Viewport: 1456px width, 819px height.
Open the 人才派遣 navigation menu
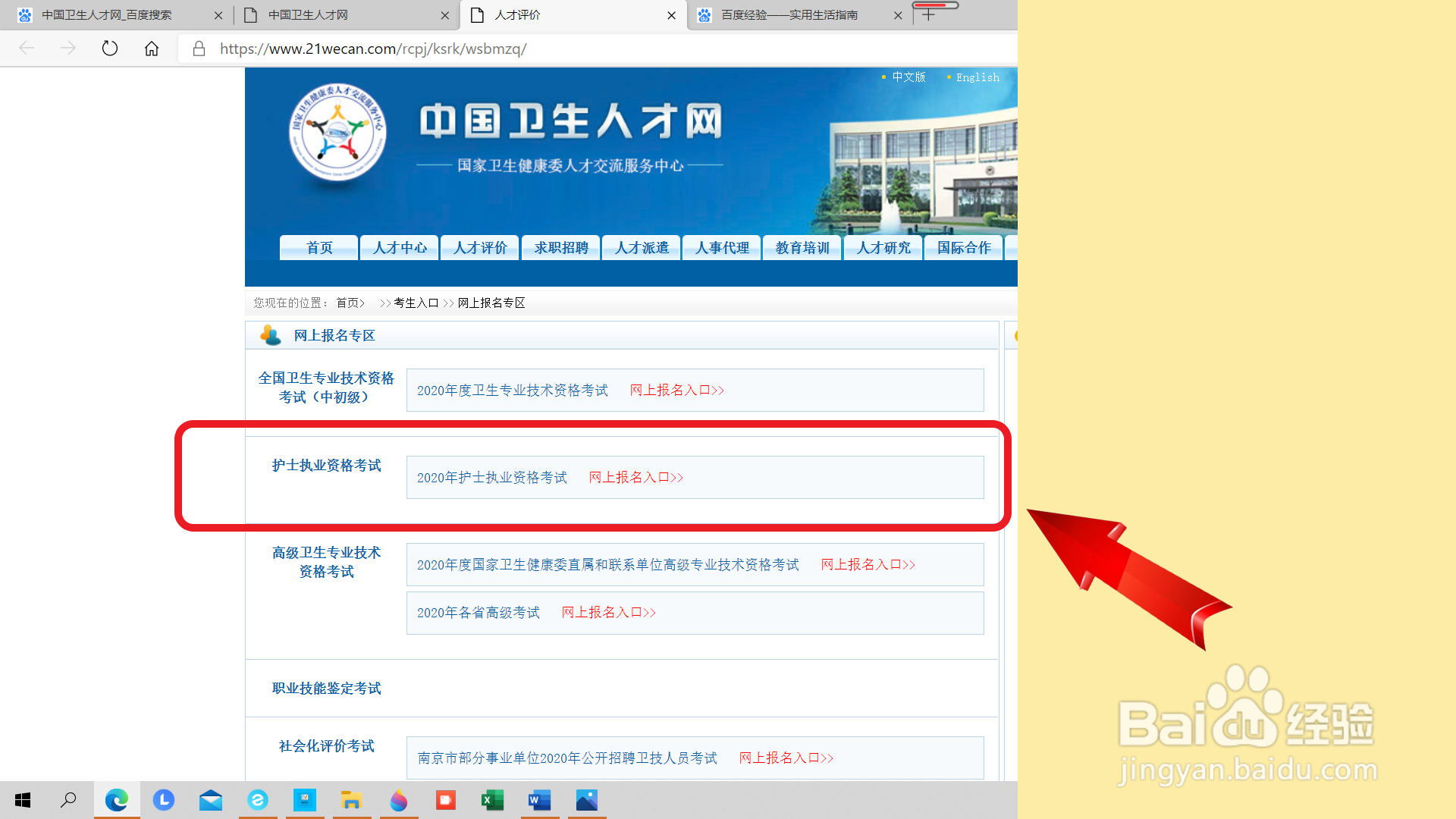coord(642,248)
